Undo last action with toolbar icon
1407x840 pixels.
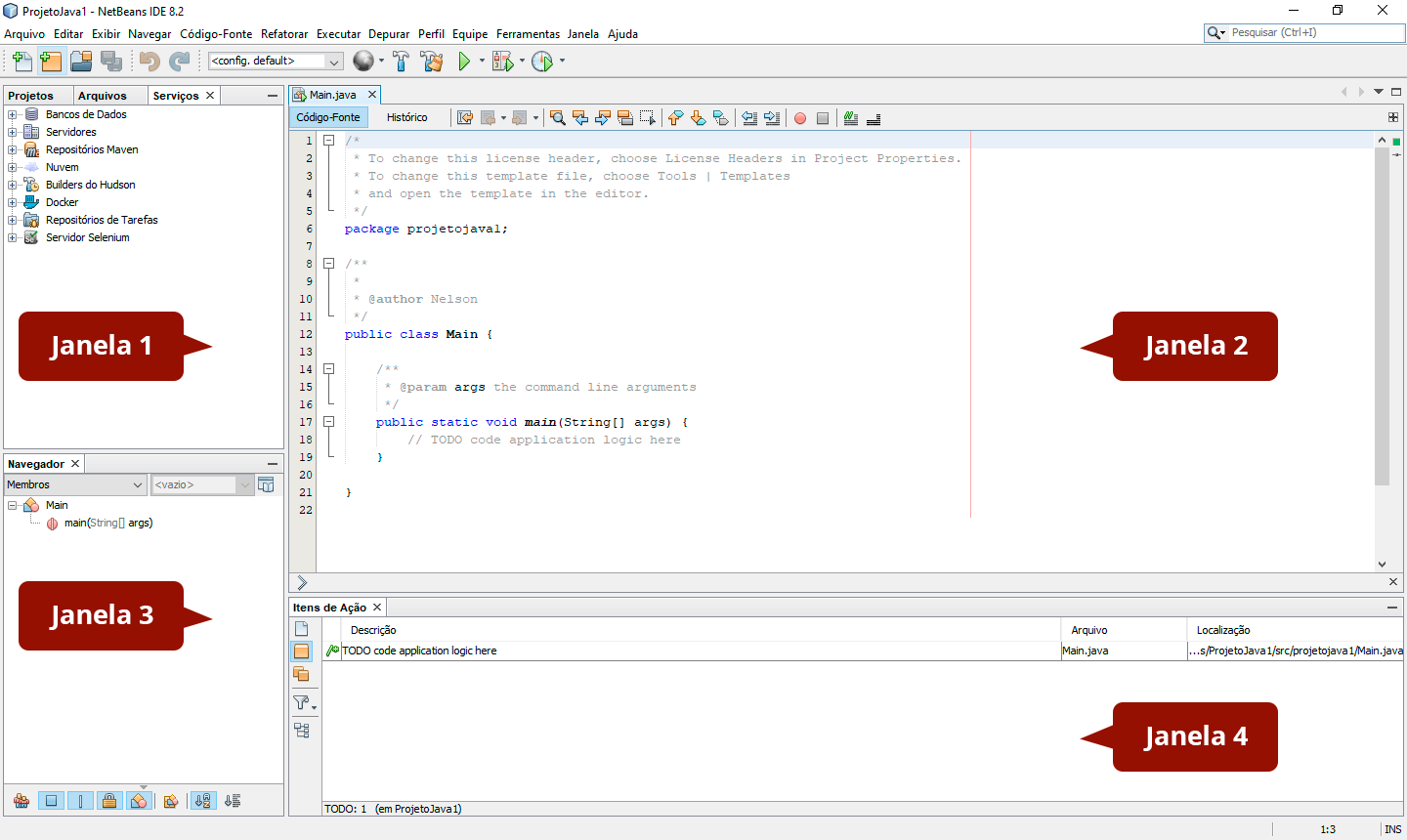click(x=149, y=62)
